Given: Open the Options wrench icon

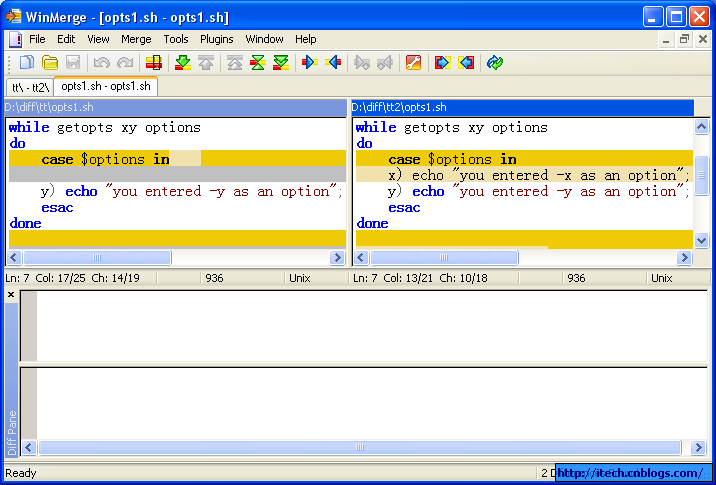Looking at the screenshot, I should pos(413,63).
